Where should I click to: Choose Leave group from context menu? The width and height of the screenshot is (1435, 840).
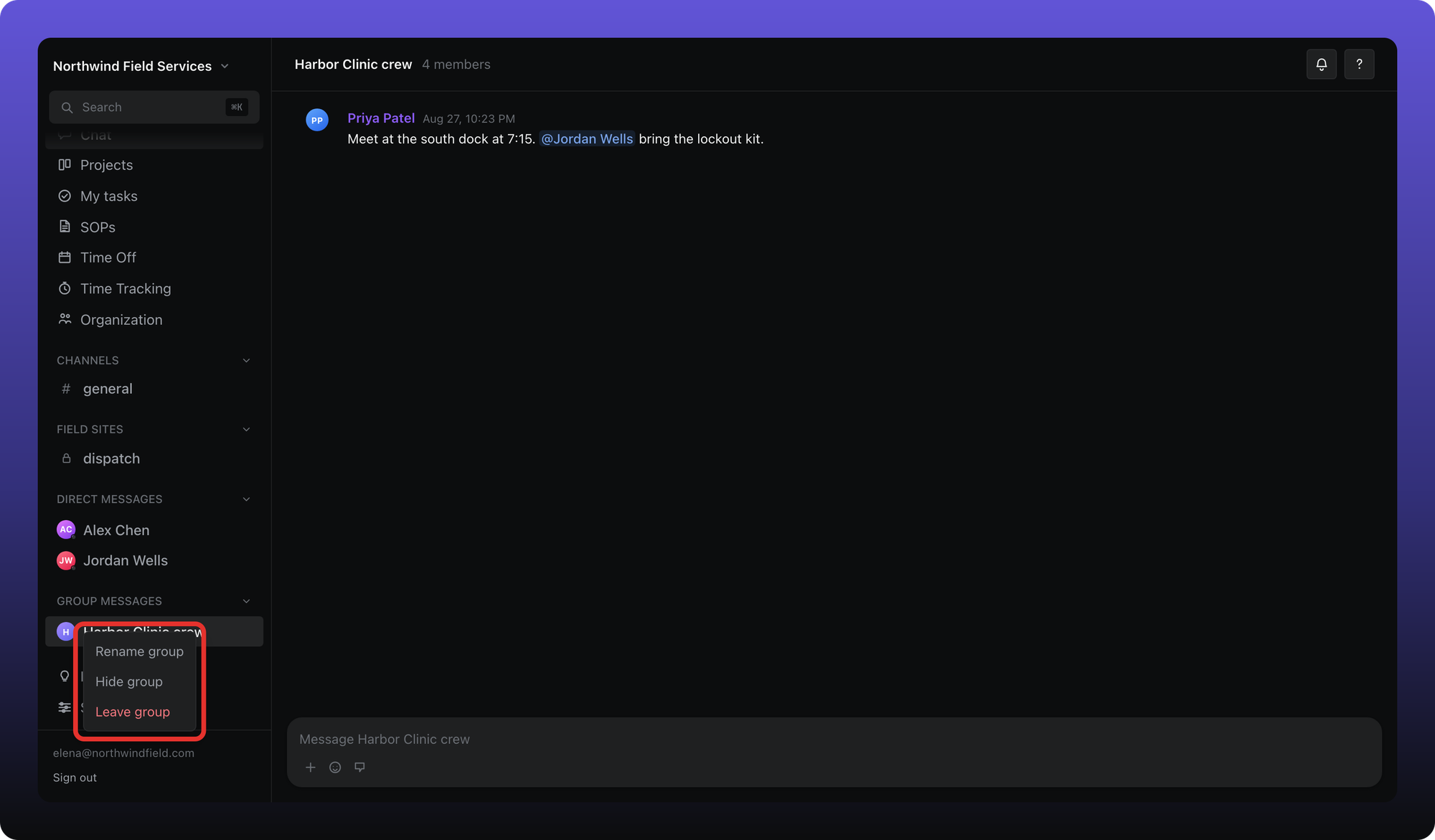[x=139, y=712]
